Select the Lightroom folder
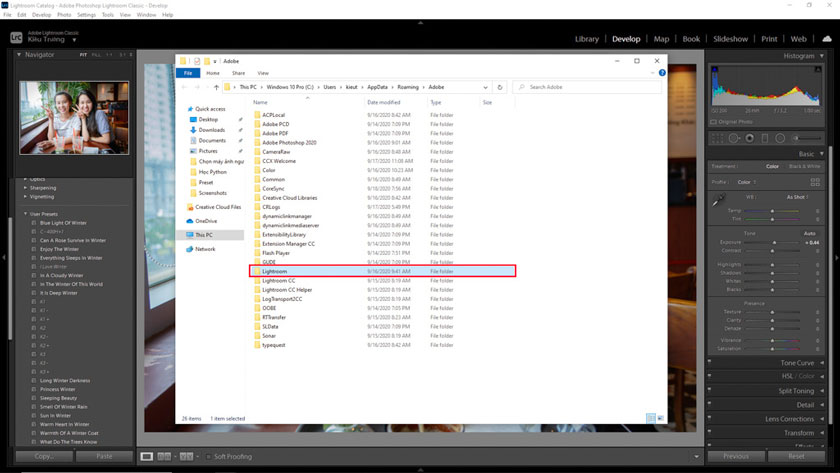The width and height of the screenshot is (840, 473). (x=382, y=271)
